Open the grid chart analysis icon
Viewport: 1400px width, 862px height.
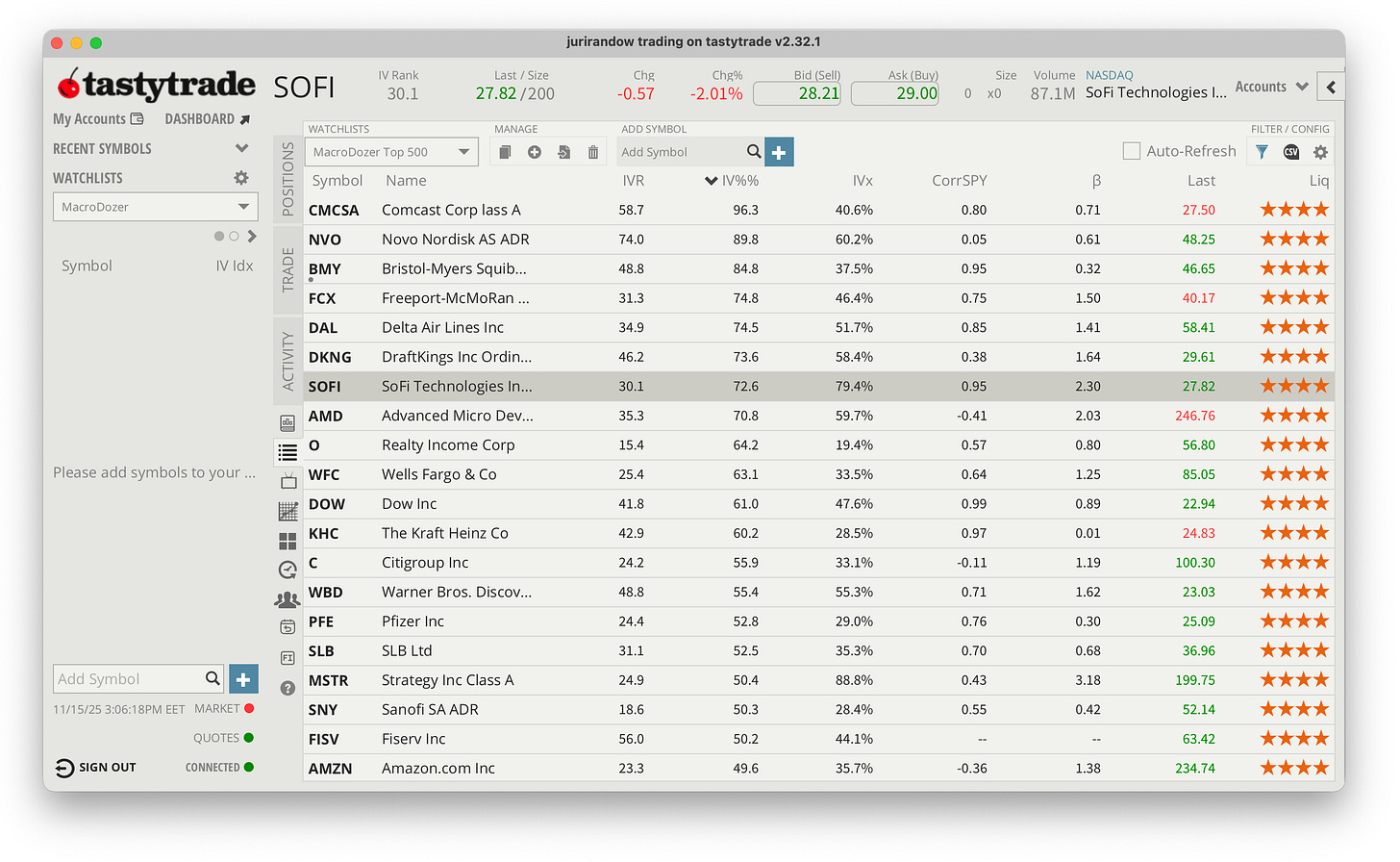click(287, 512)
